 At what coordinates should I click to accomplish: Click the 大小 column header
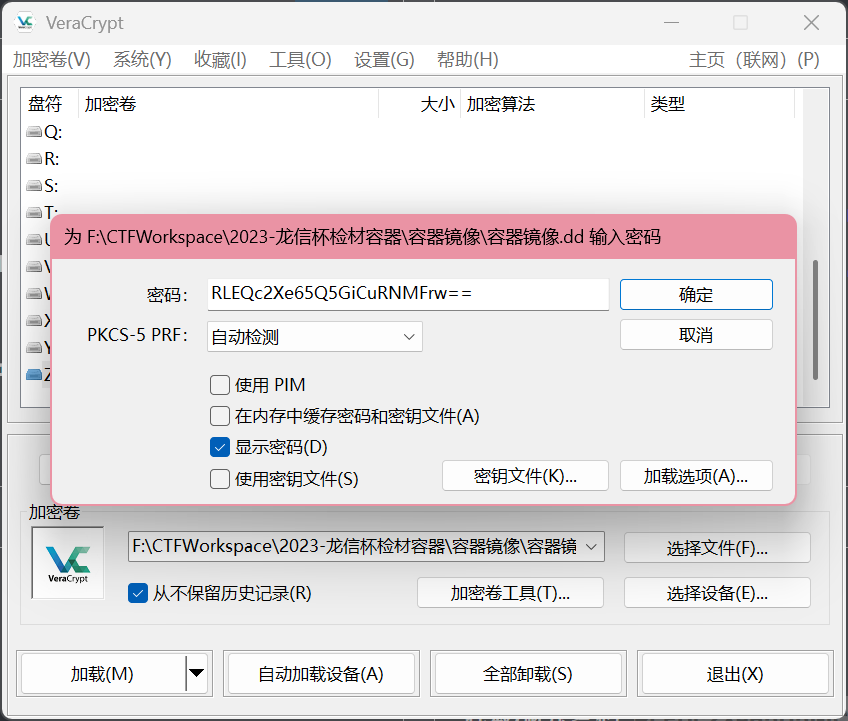(x=420, y=103)
